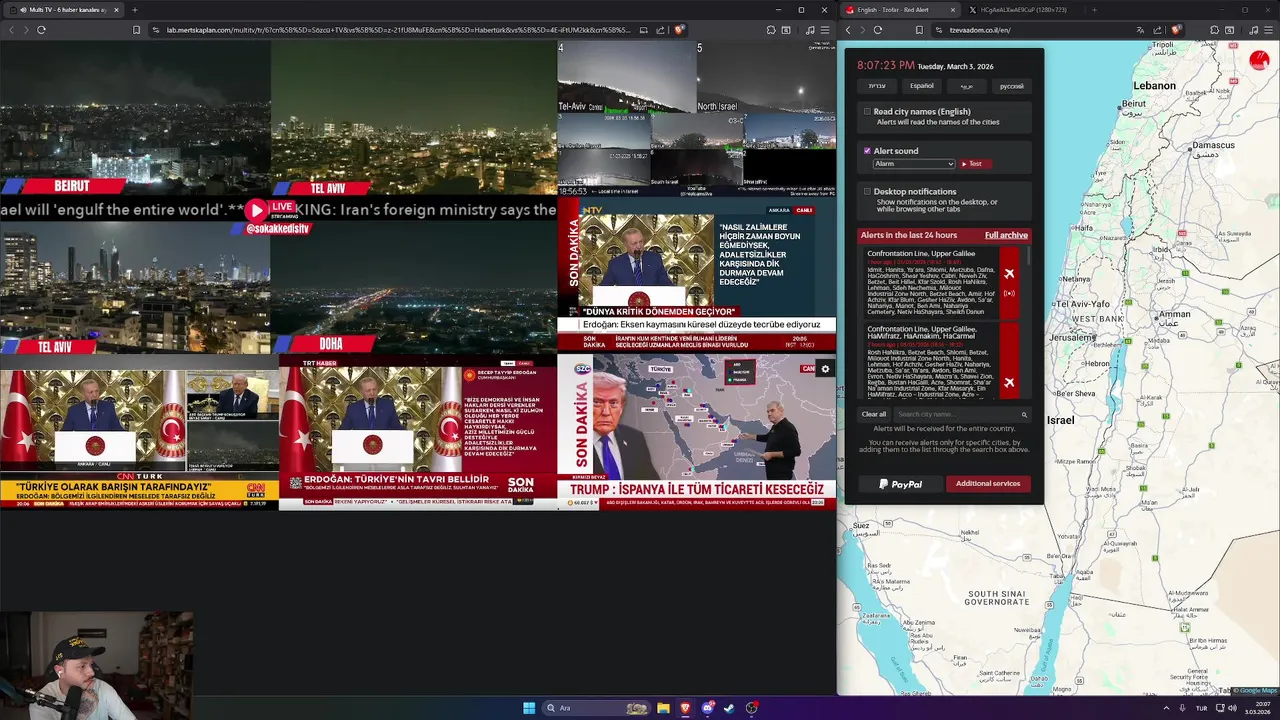Open the hamburger menu of the Multi TV window
The width and height of the screenshot is (1280, 720).
pos(825,30)
